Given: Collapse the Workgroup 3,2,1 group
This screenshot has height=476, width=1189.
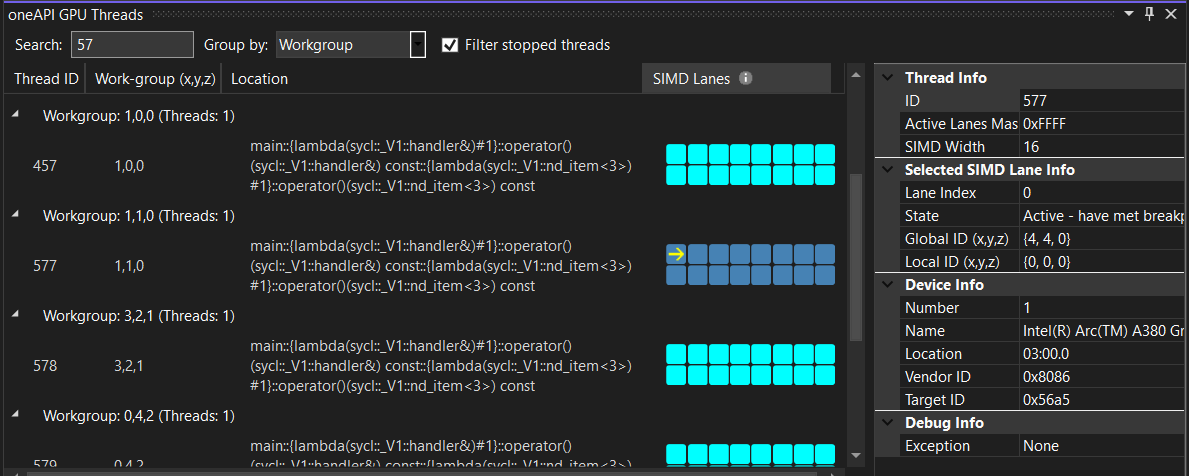Looking at the screenshot, I should click(x=16, y=316).
